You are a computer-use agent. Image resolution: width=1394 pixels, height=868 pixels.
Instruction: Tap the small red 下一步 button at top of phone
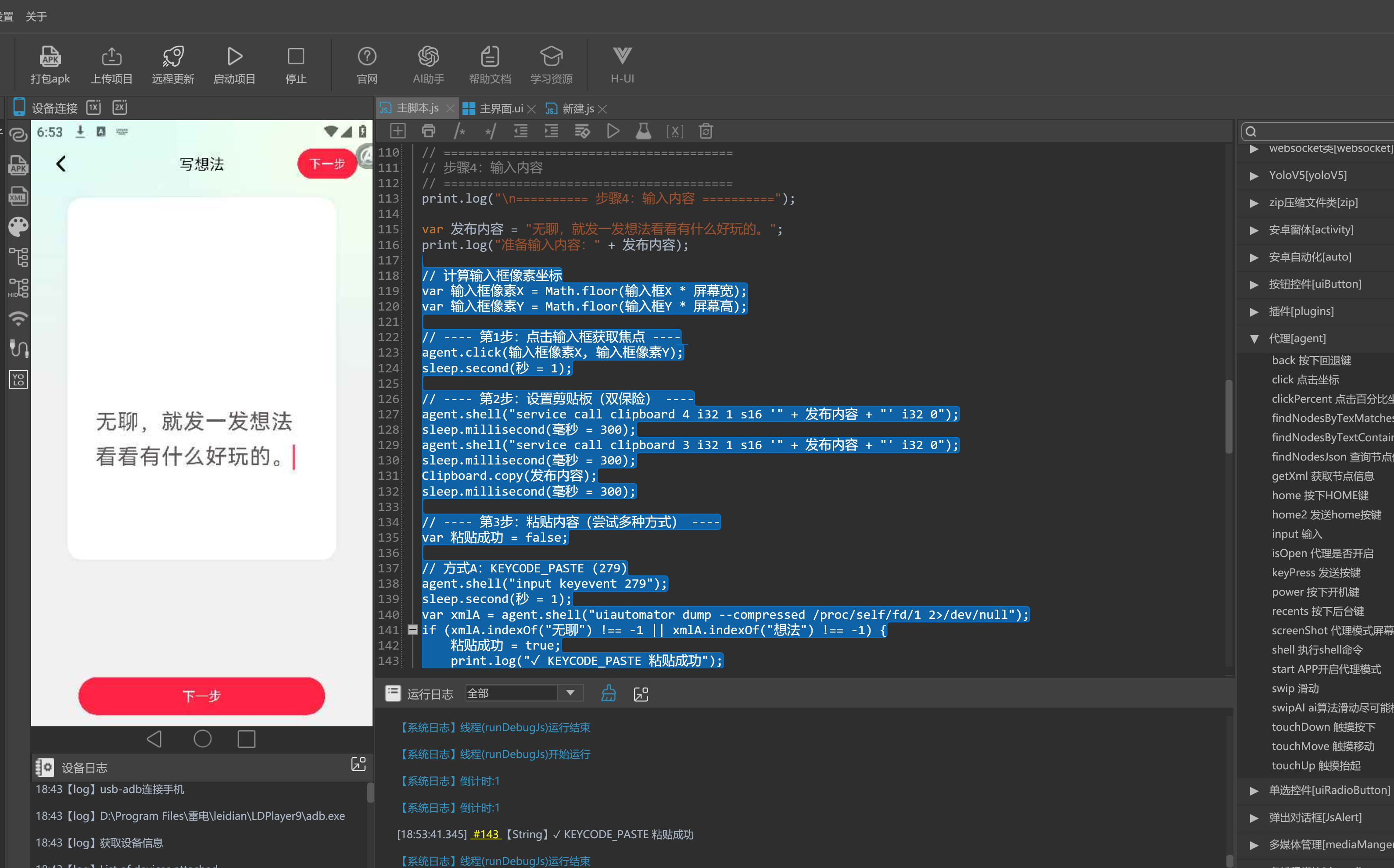point(327,164)
